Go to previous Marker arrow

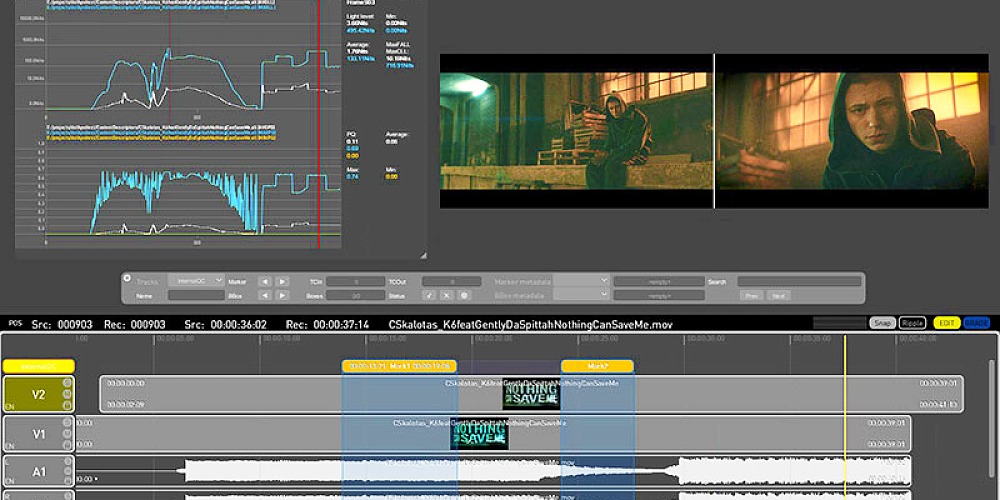(265, 281)
